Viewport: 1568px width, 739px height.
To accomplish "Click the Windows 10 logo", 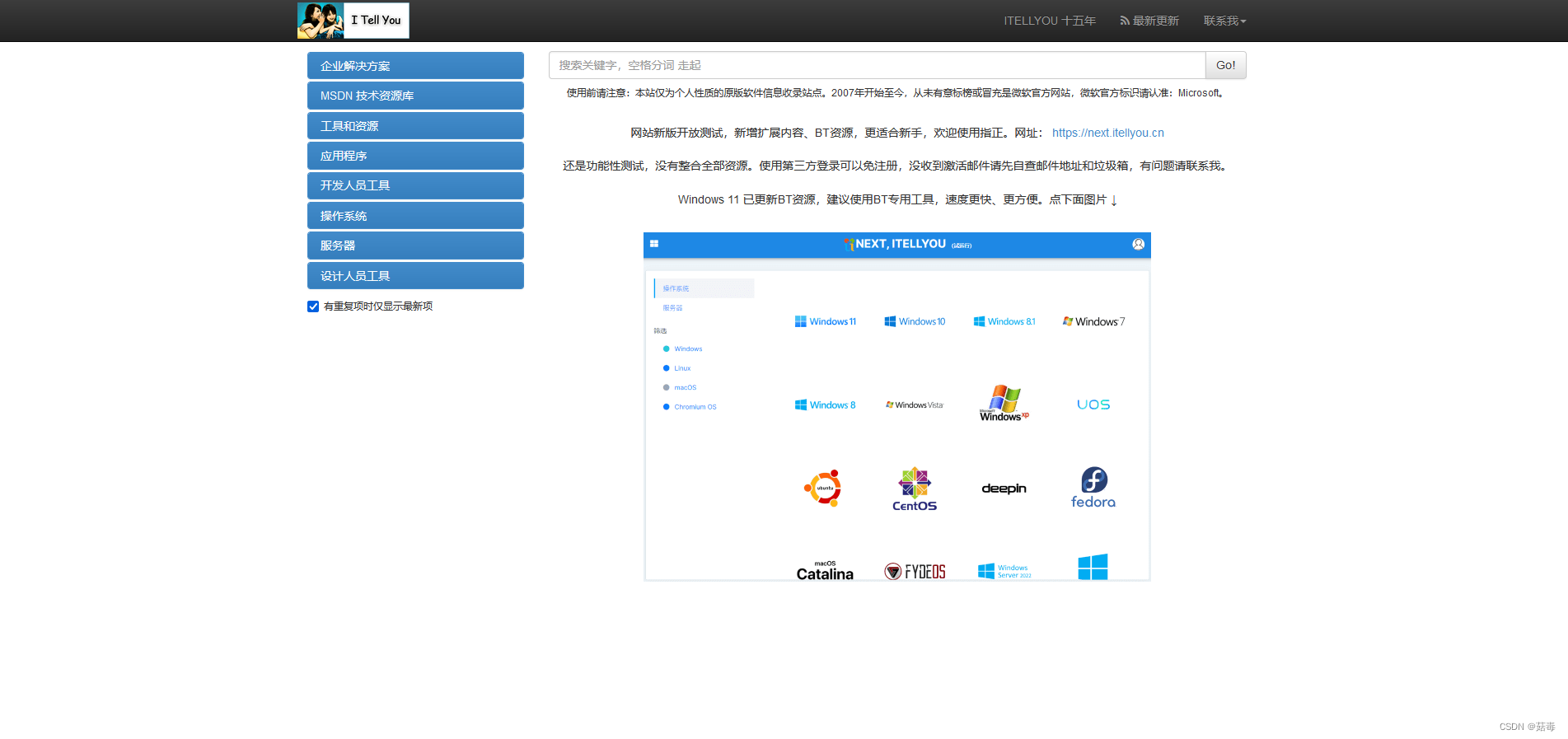I will 915,321.
